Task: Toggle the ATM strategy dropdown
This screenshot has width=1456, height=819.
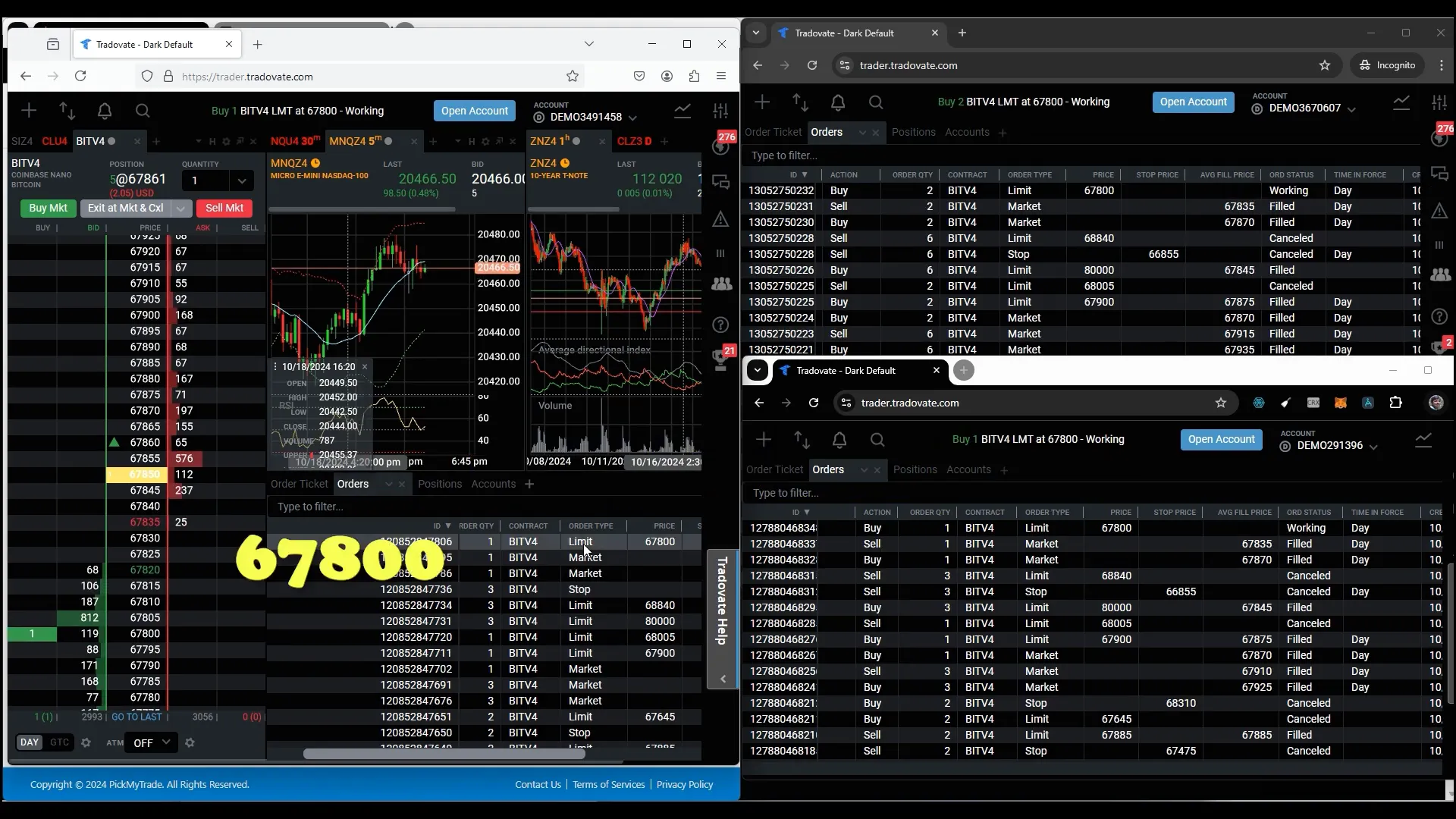Action: [152, 742]
